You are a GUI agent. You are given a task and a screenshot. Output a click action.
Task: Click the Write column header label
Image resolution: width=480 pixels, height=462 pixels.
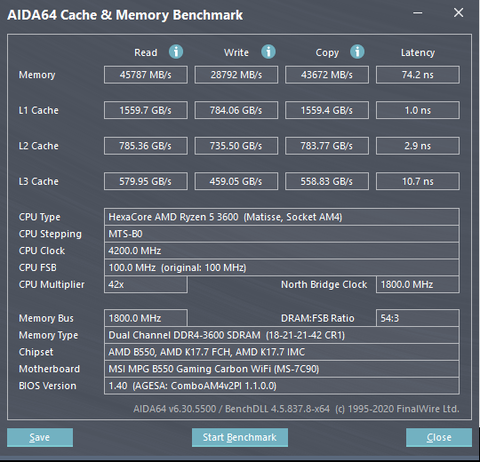pyautogui.click(x=236, y=53)
